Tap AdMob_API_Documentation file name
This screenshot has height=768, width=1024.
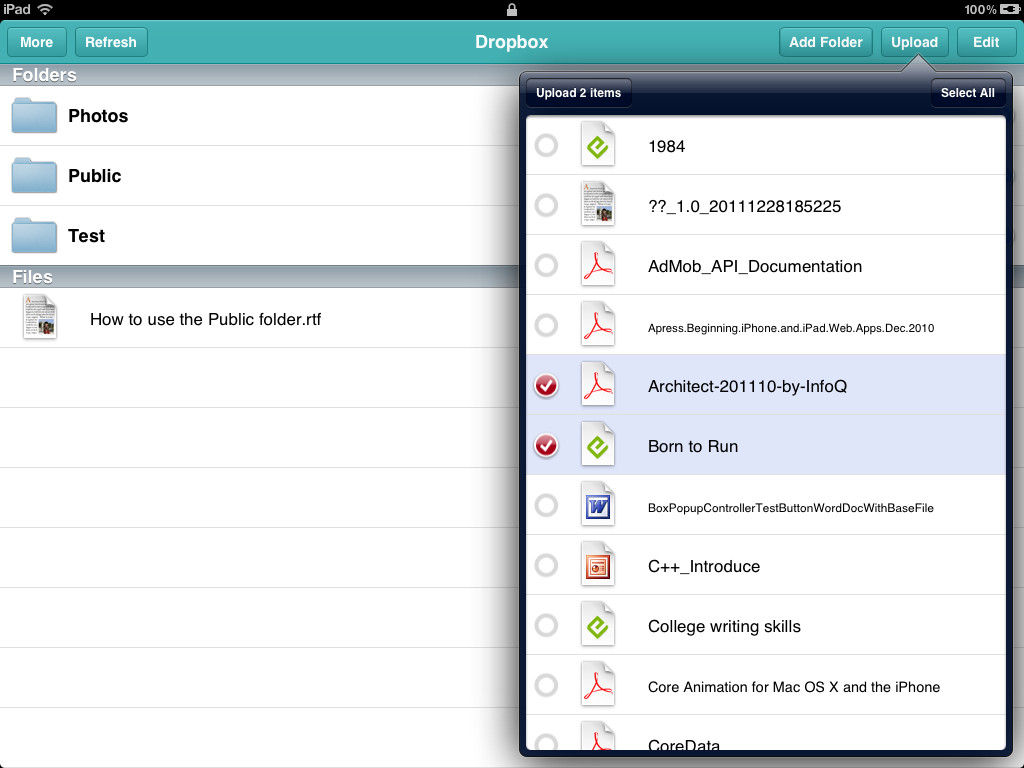[x=755, y=266]
